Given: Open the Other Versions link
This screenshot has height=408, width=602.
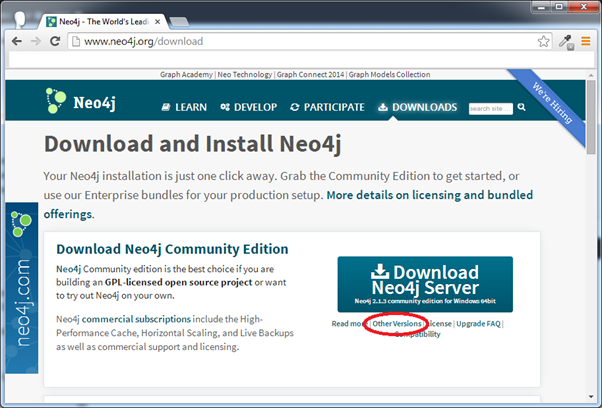Looking at the screenshot, I should pyautogui.click(x=397, y=324).
